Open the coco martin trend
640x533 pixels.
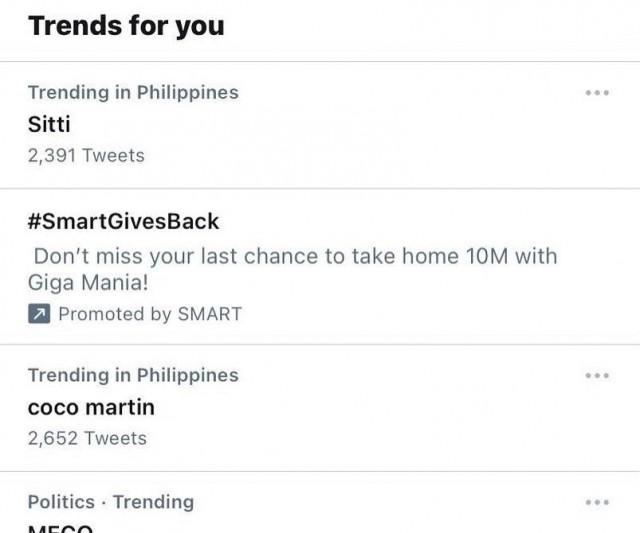tap(91, 407)
